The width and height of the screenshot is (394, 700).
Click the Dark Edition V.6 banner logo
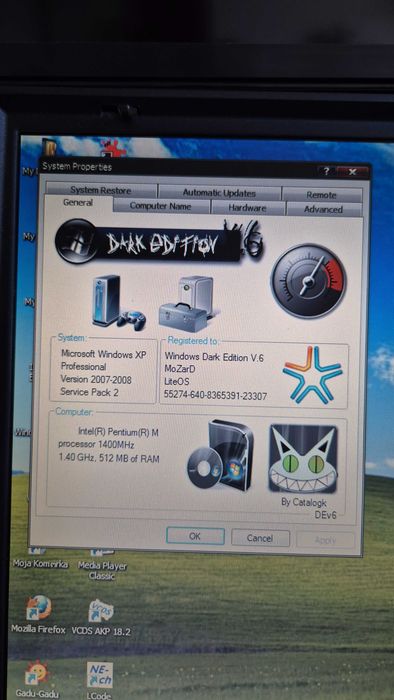(159, 242)
